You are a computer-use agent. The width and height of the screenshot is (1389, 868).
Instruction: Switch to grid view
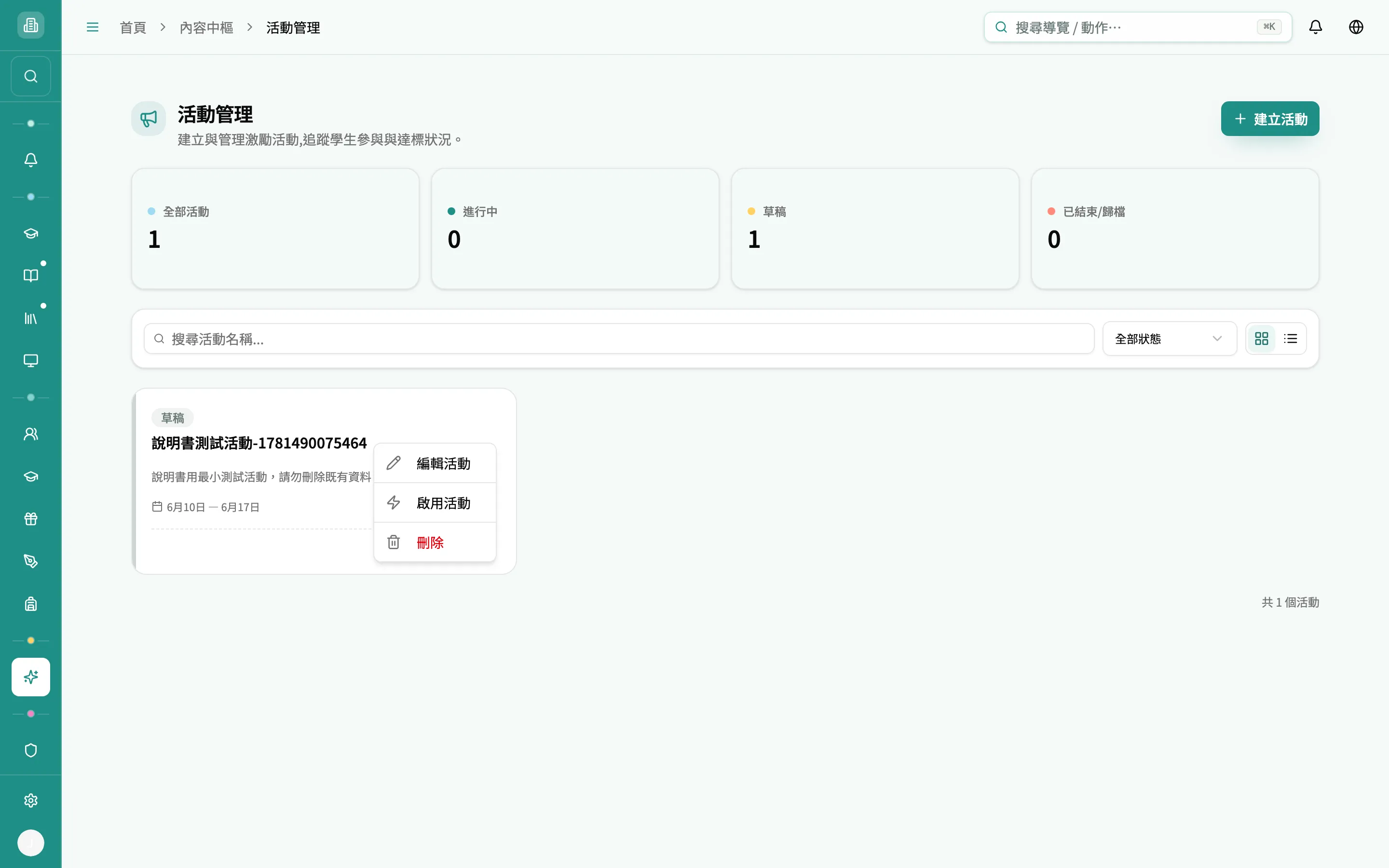pyautogui.click(x=1262, y=339)
